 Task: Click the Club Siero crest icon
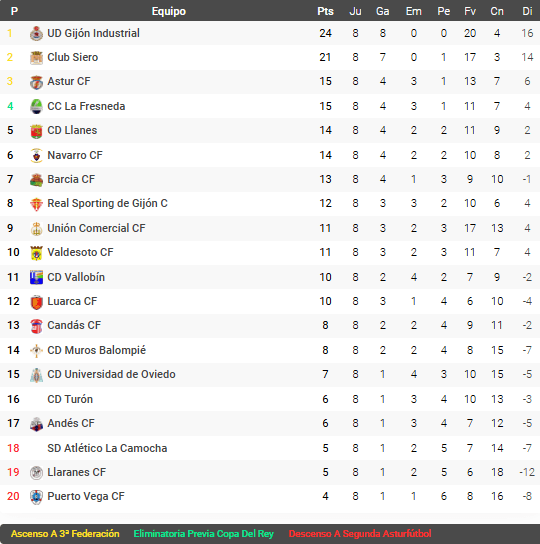(36, 58)
